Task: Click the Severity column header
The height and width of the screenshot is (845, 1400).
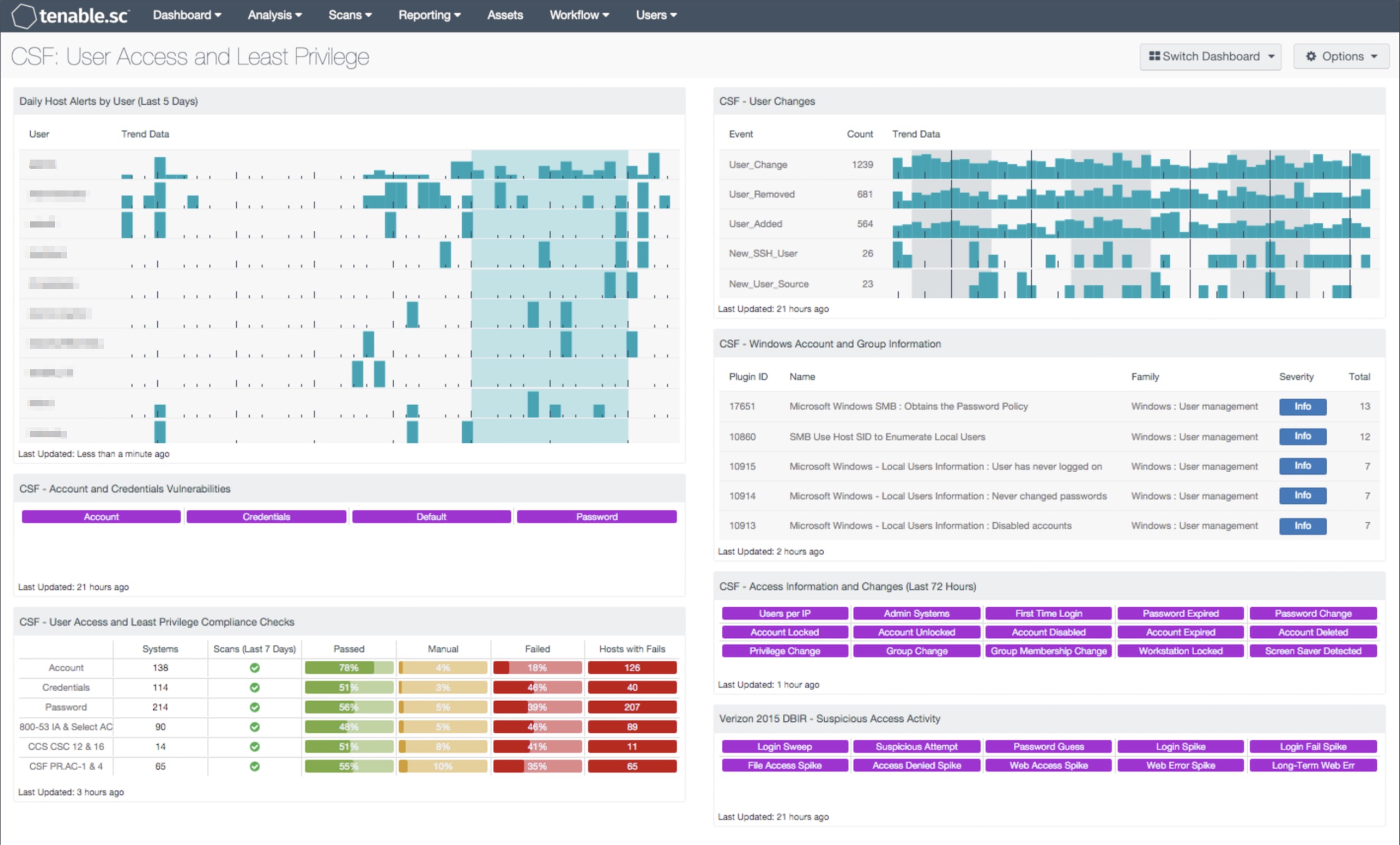Action: pos(1296,377)
